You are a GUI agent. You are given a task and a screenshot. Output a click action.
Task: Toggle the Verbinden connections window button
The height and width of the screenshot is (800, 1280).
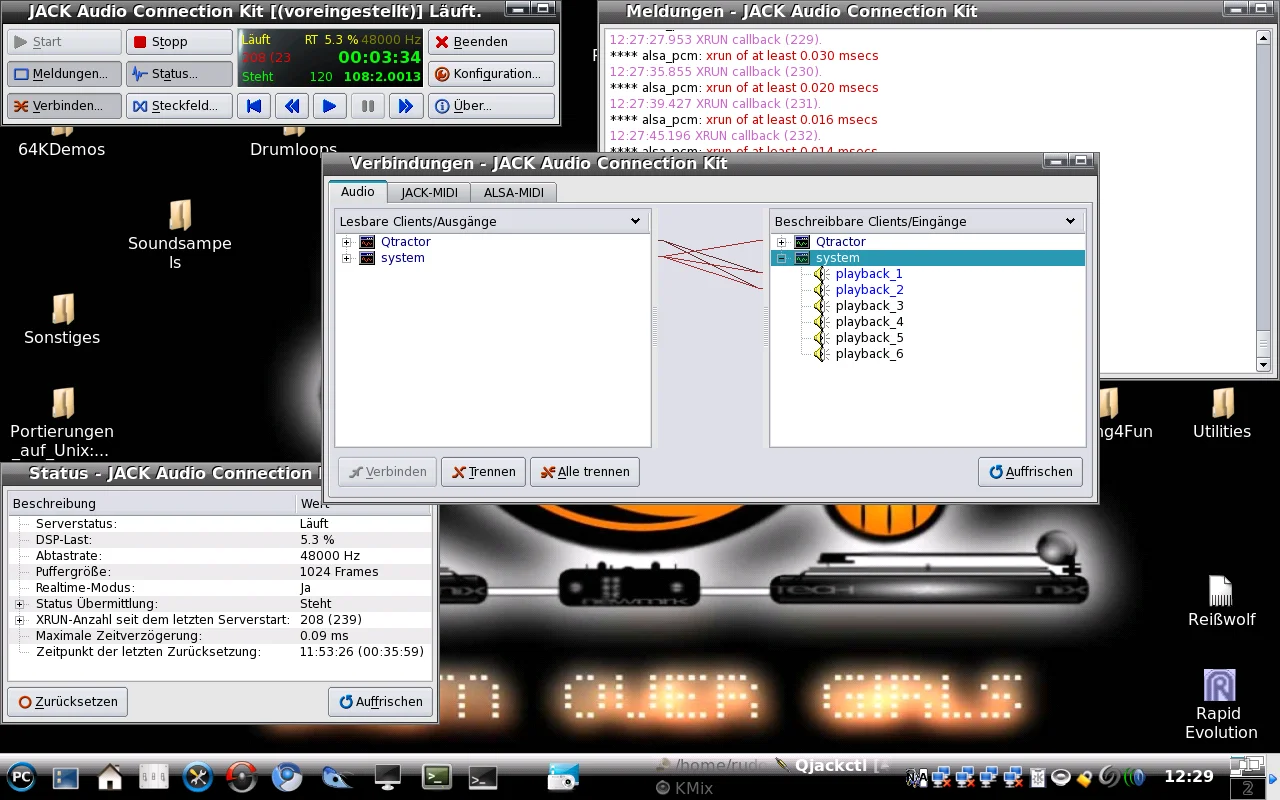64,106
